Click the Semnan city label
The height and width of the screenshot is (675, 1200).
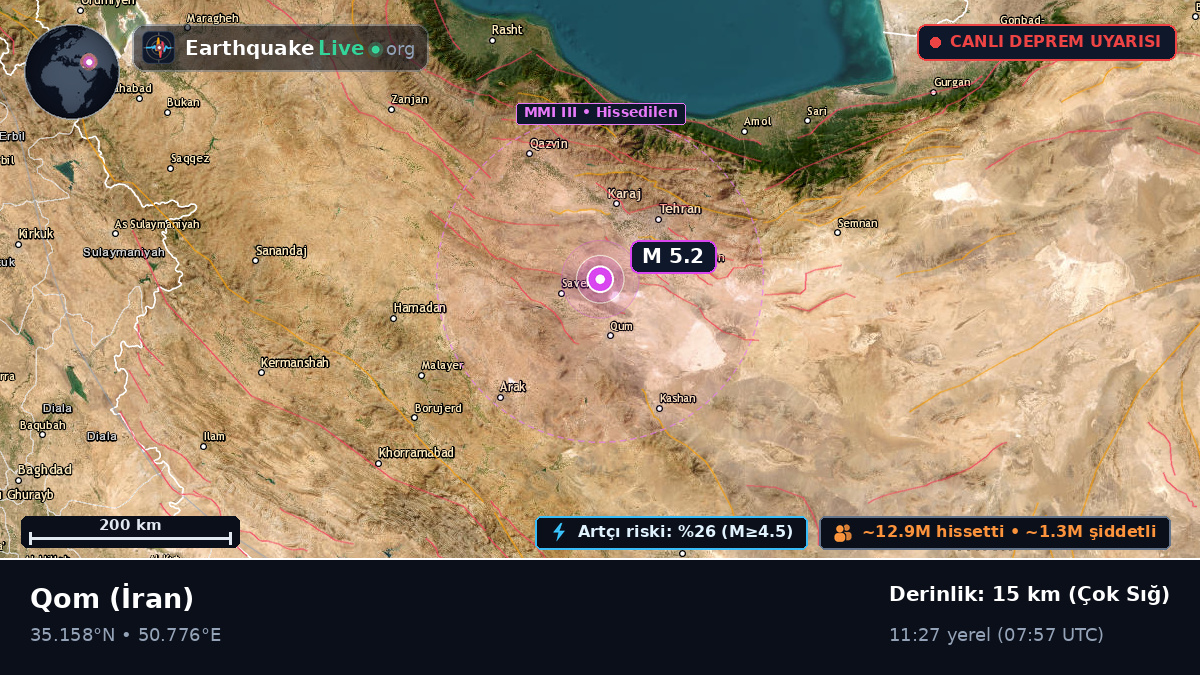point(858,223)
